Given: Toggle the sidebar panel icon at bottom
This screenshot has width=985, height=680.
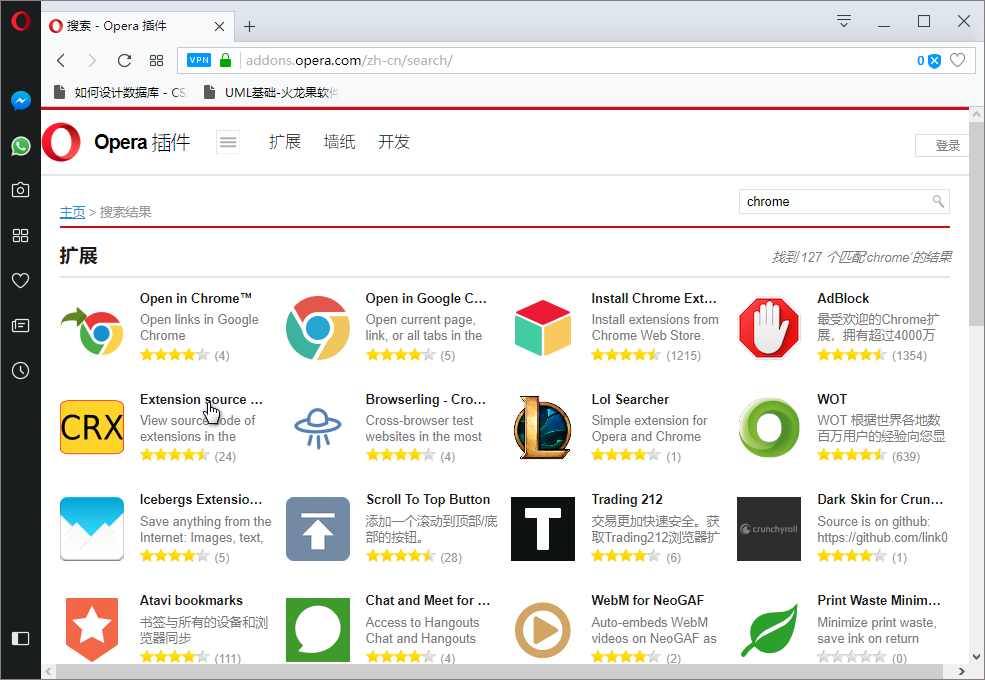Looking at the screenshot, I should click(x=21, y=639).
